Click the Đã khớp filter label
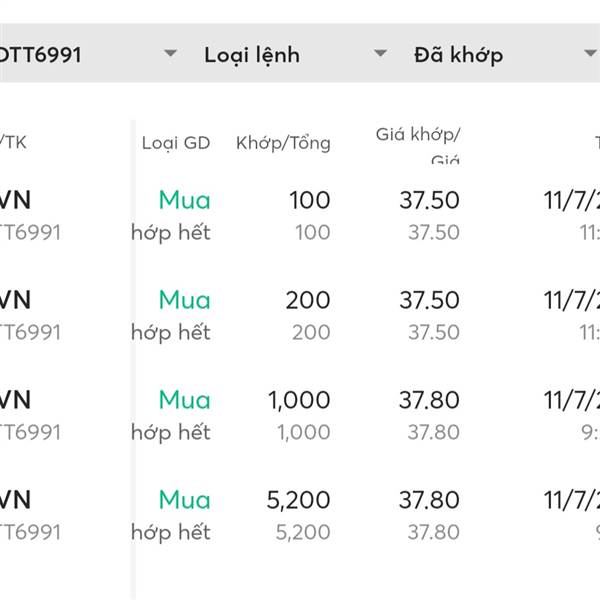Image resolution: width=600 pixels, height=600 pixels. tap(458, 56)
